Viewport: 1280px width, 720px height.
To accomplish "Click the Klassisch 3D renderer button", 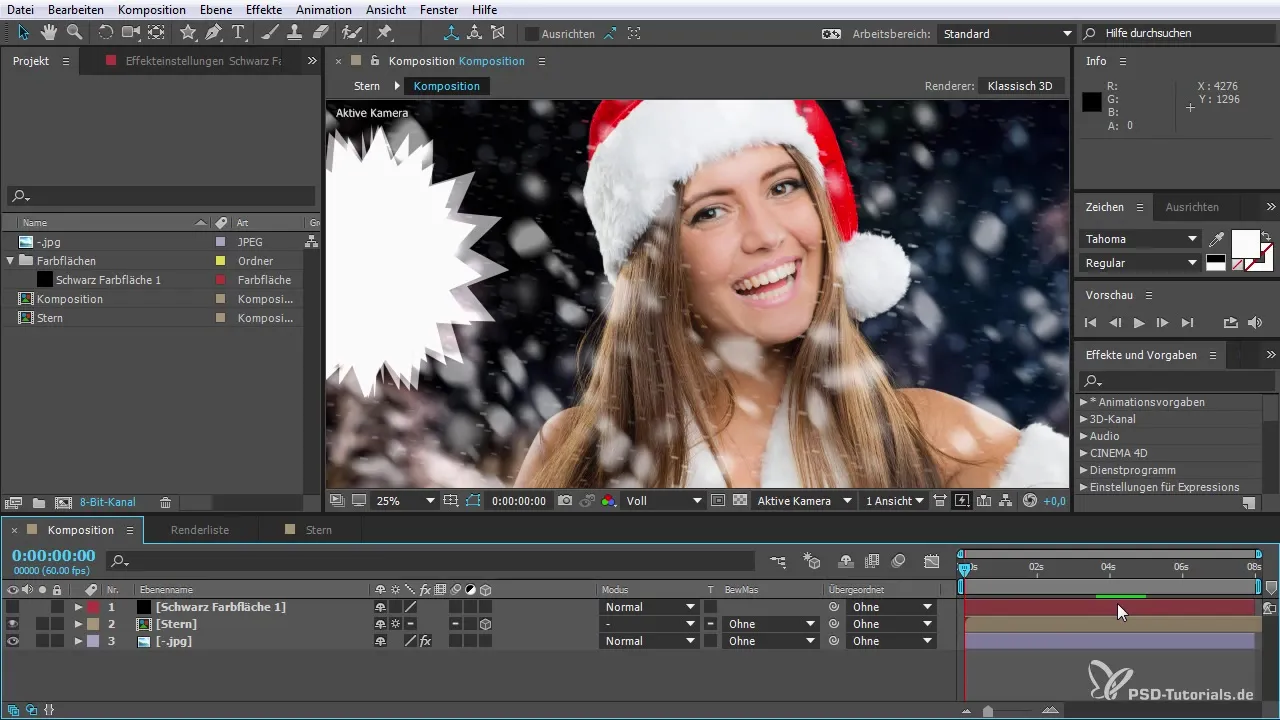I will [x=1020, y=86].
